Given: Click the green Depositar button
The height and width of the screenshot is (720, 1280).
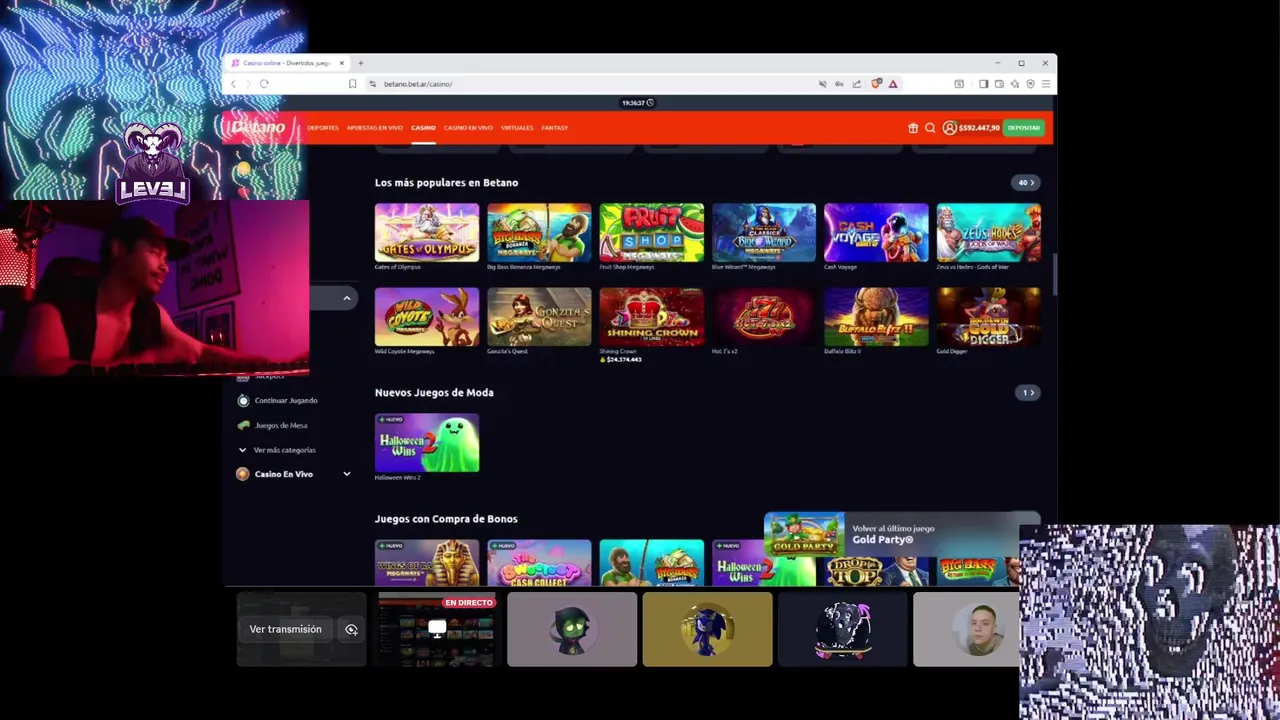Looking at the screenshot, I should click(x=1024, y=128).
